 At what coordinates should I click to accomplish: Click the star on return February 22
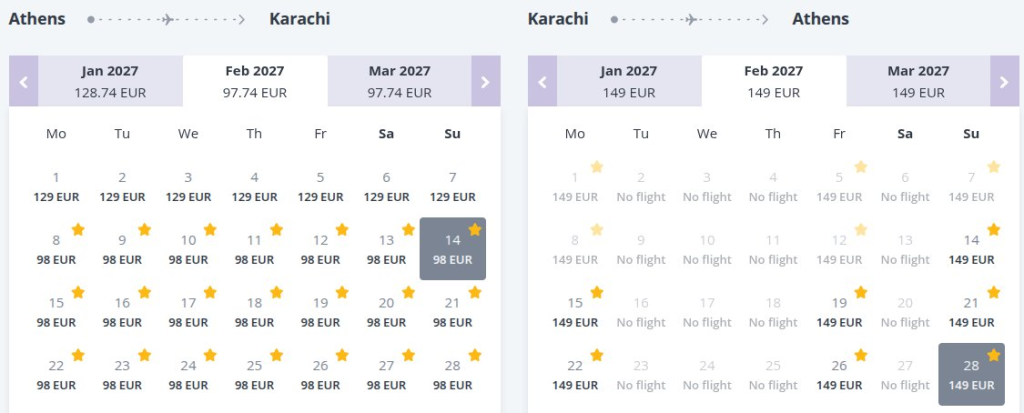597,355
